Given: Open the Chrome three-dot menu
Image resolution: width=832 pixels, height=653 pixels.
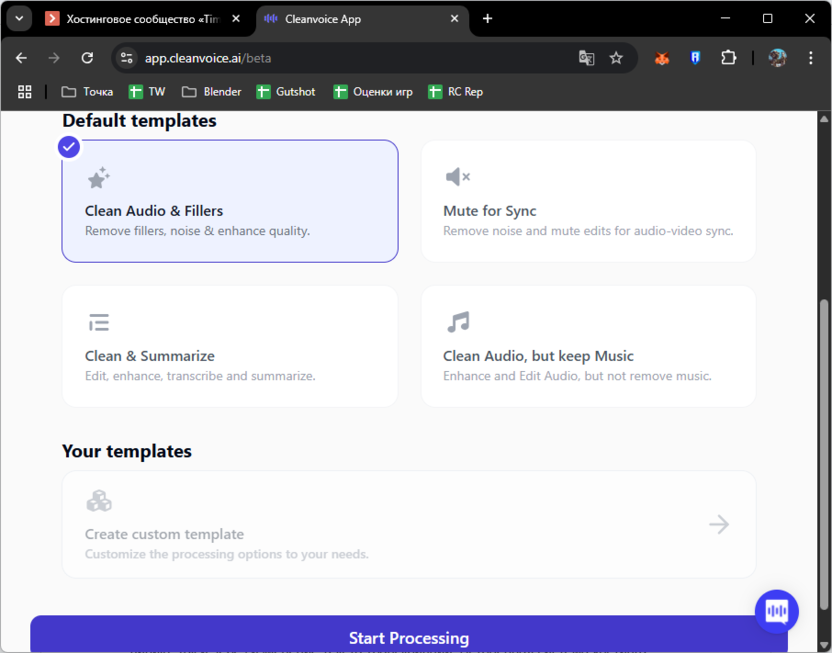Looking at the screenshot, I should (811, 58).
